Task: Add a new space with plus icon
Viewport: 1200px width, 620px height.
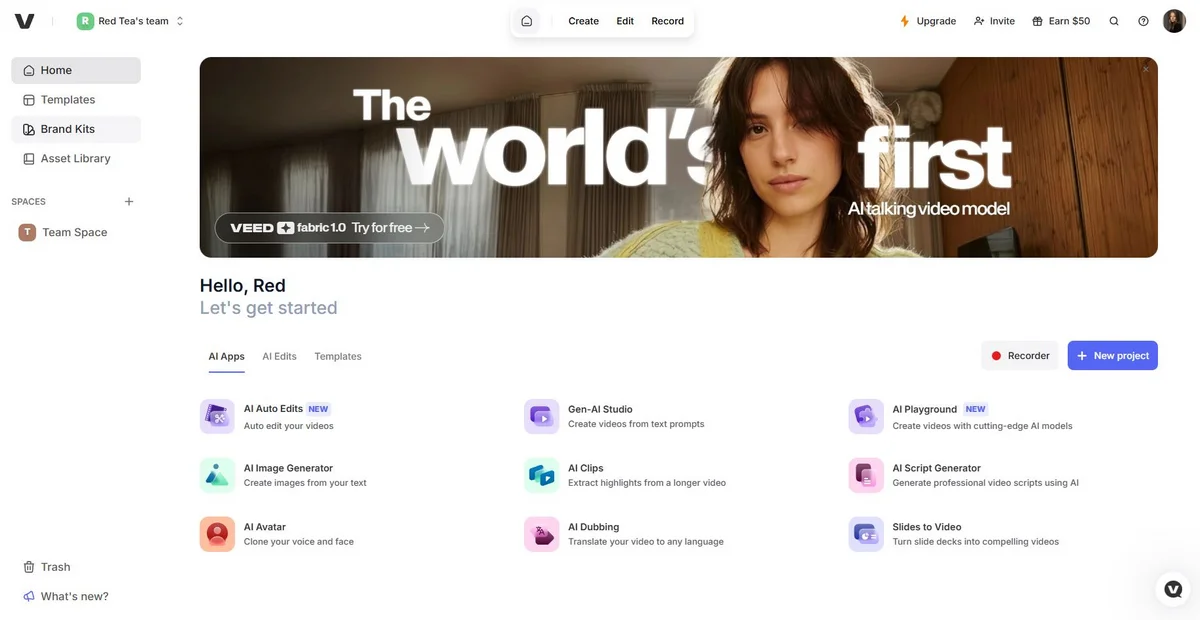Action: tap(129, 202)
